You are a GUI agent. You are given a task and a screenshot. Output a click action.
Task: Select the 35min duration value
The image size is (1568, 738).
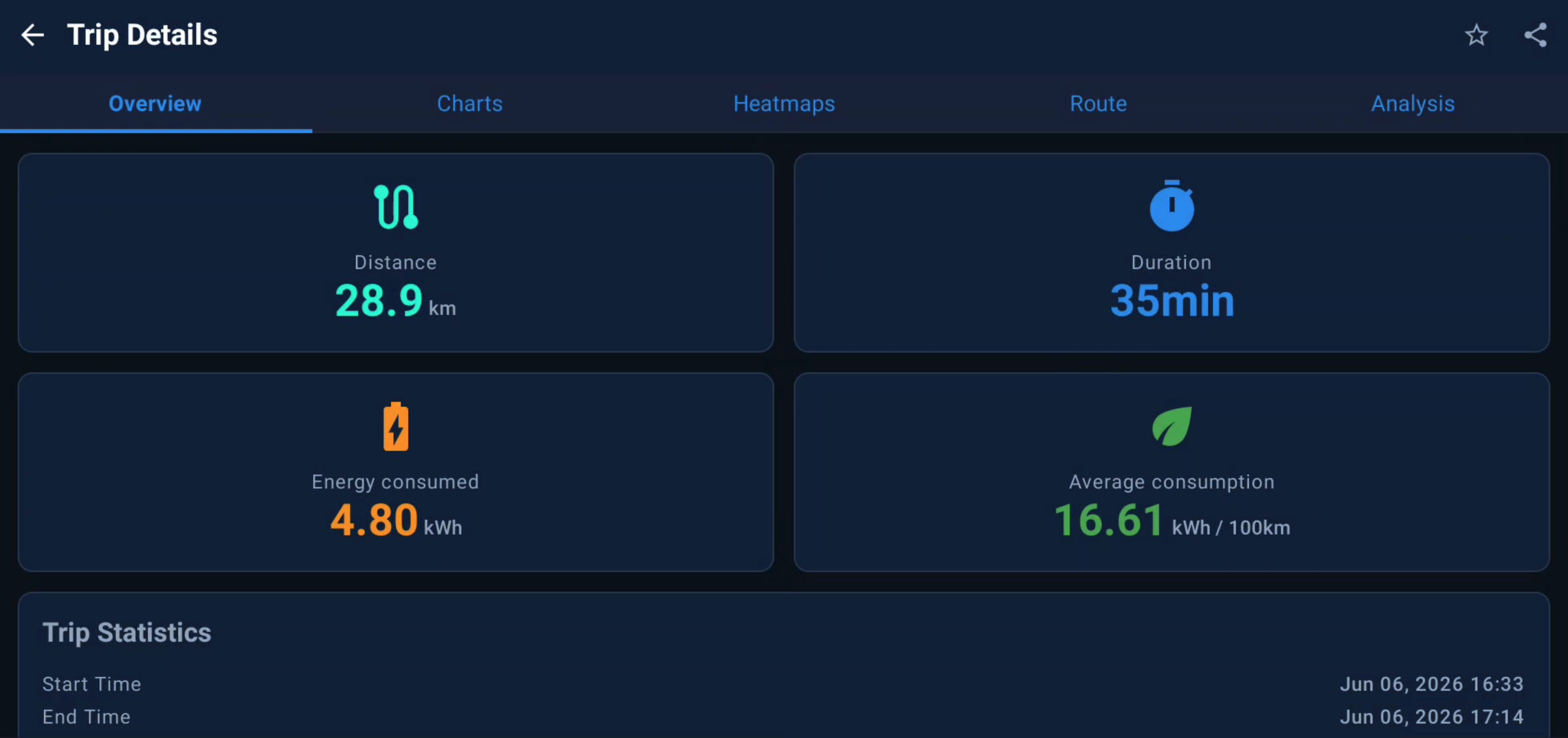coord(1172,301)
